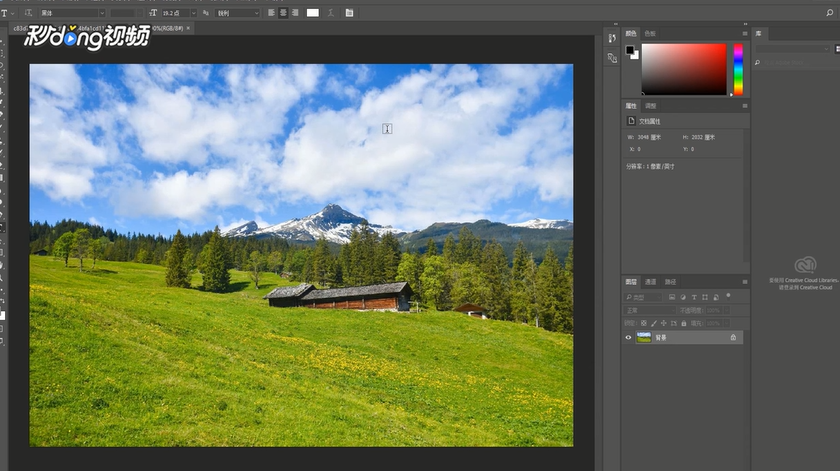
Task: Filter layers by adjustment layers
Action: tap(683, 297)
